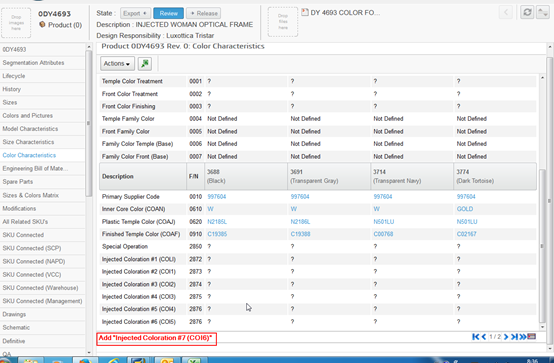Click the Injected Coloration #1 (COLI) row label
This screenshot has height=363, width=554.
pyautogui.click(x=139, y=259)
